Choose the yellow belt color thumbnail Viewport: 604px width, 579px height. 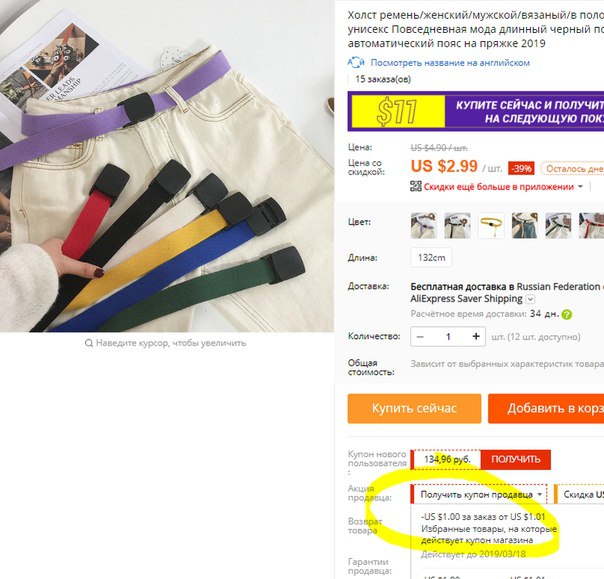point(491,225)
